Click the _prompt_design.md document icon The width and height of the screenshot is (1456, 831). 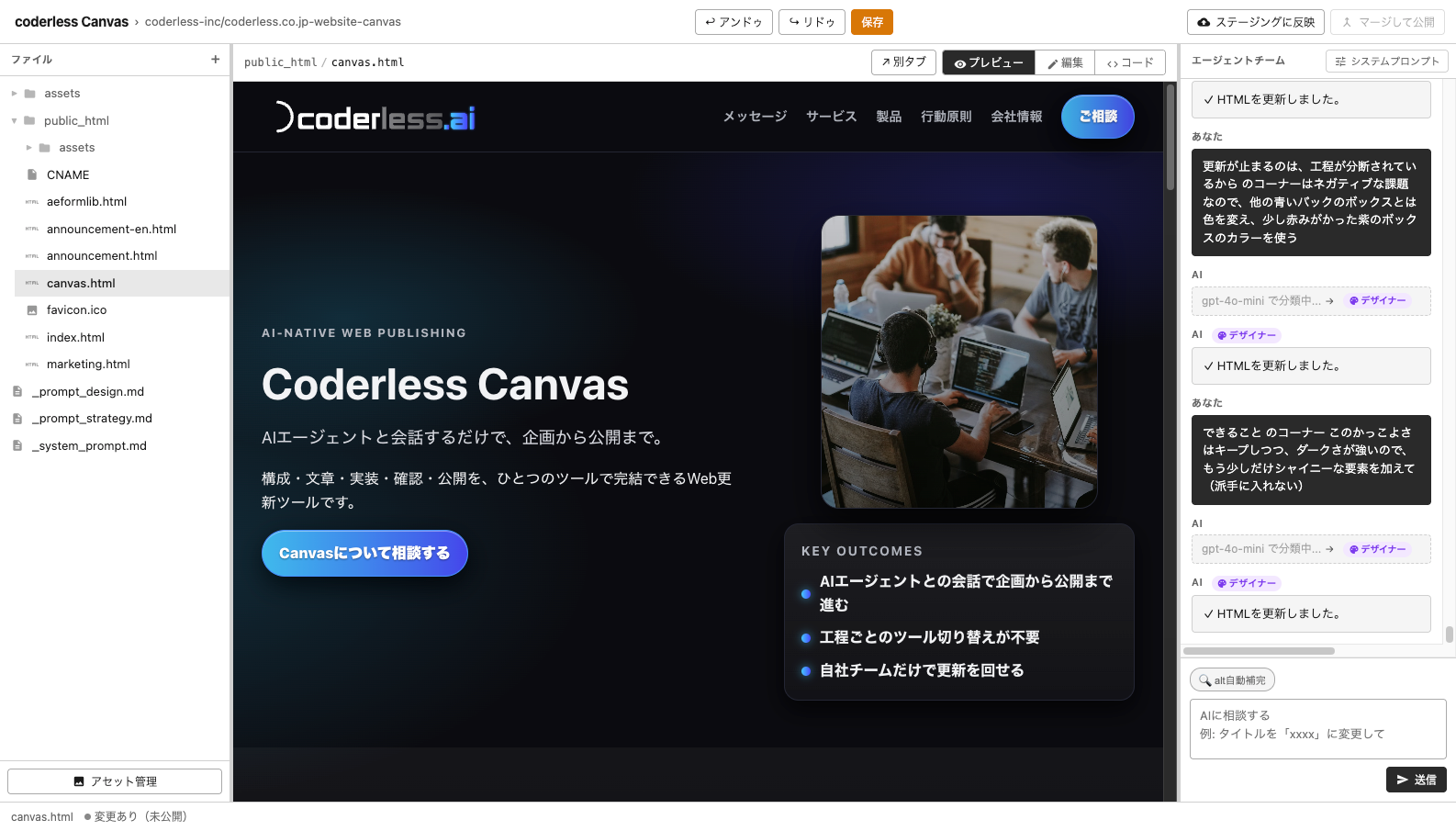tap(17, 392)
